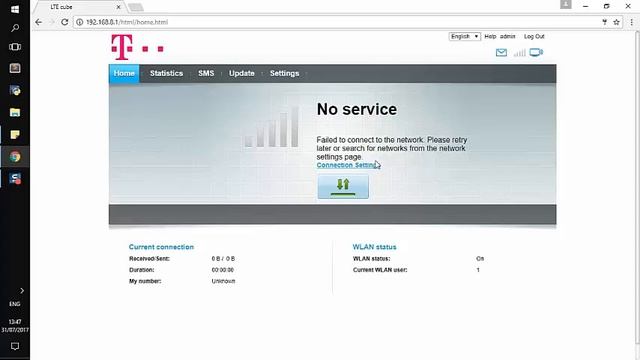Open Action Center notification icon
The height and width of the screenshot is (360, 640).
pyautogui.click(x=15, y=346)
